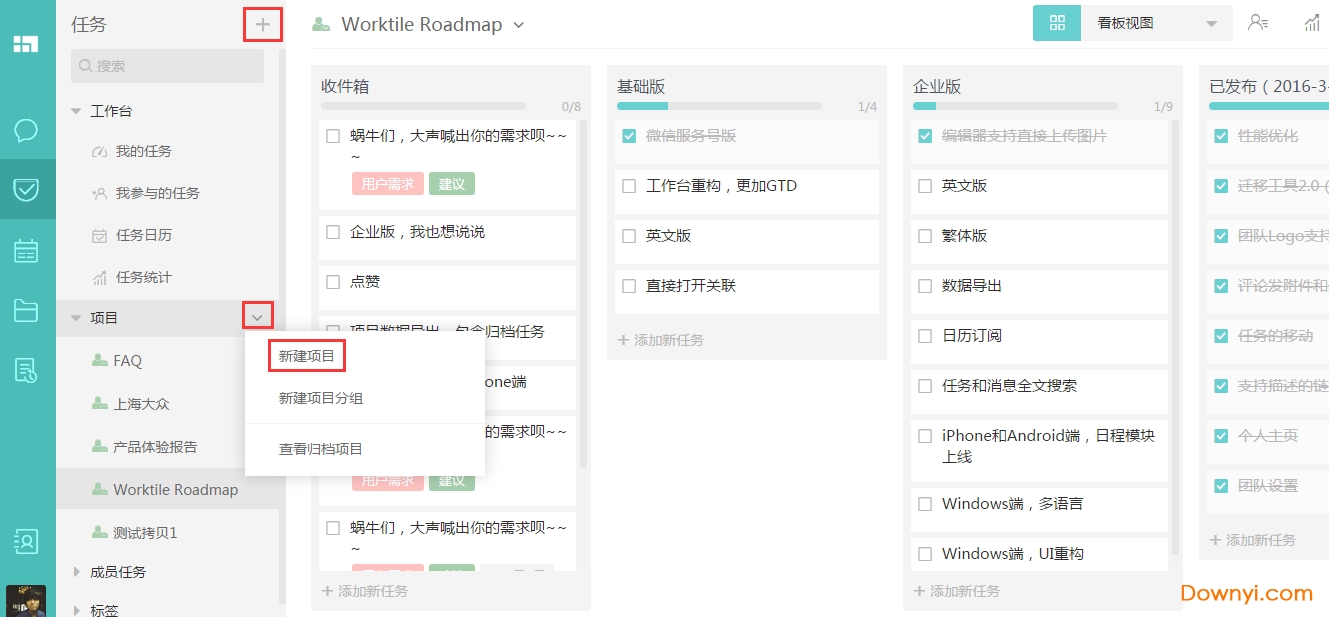This screenshot has height=617, width=1329.
Task: Open the reports document icon in sidebar
Action: 27,368
